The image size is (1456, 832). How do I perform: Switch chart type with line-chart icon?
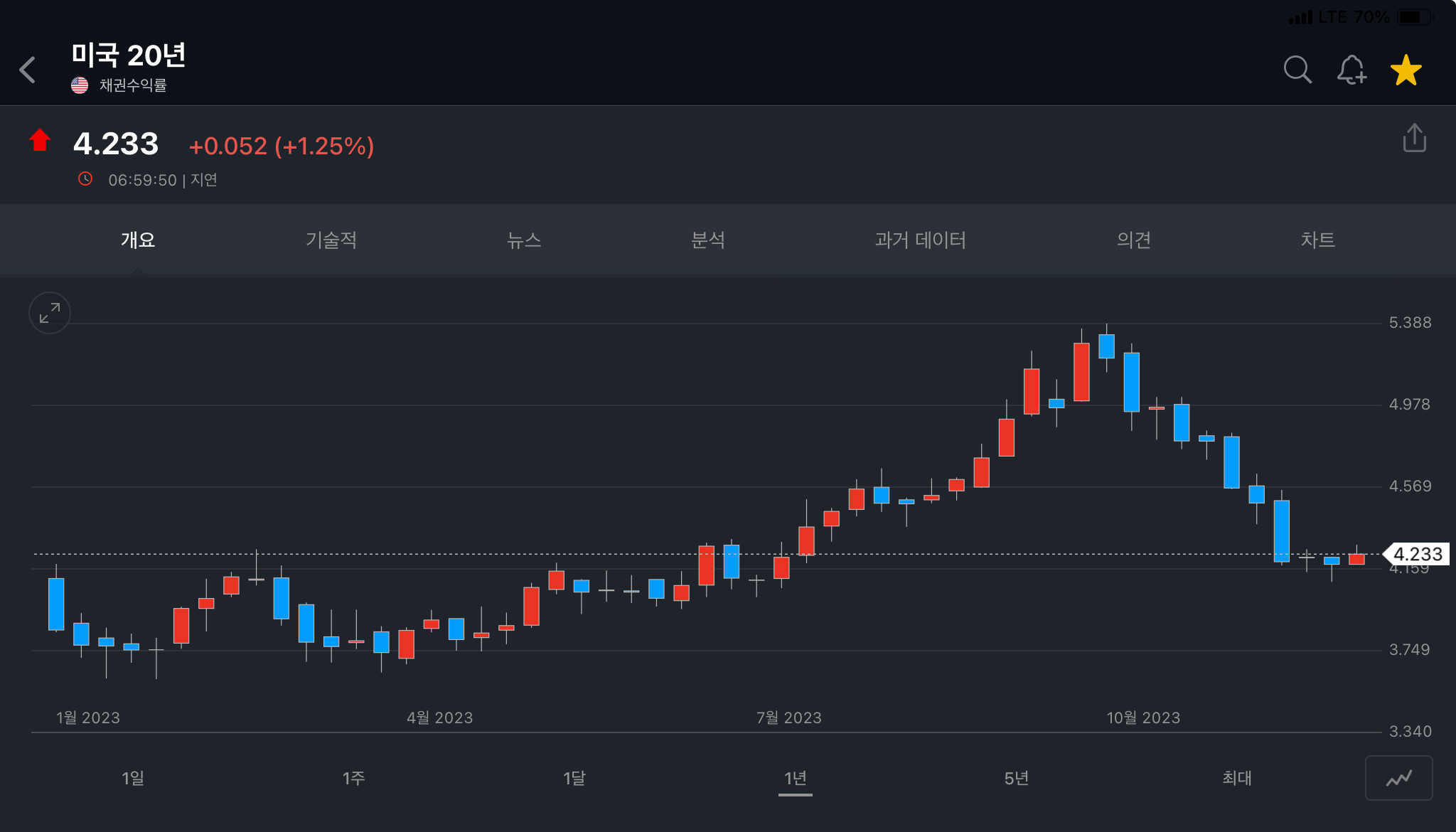coord(1398,779)
